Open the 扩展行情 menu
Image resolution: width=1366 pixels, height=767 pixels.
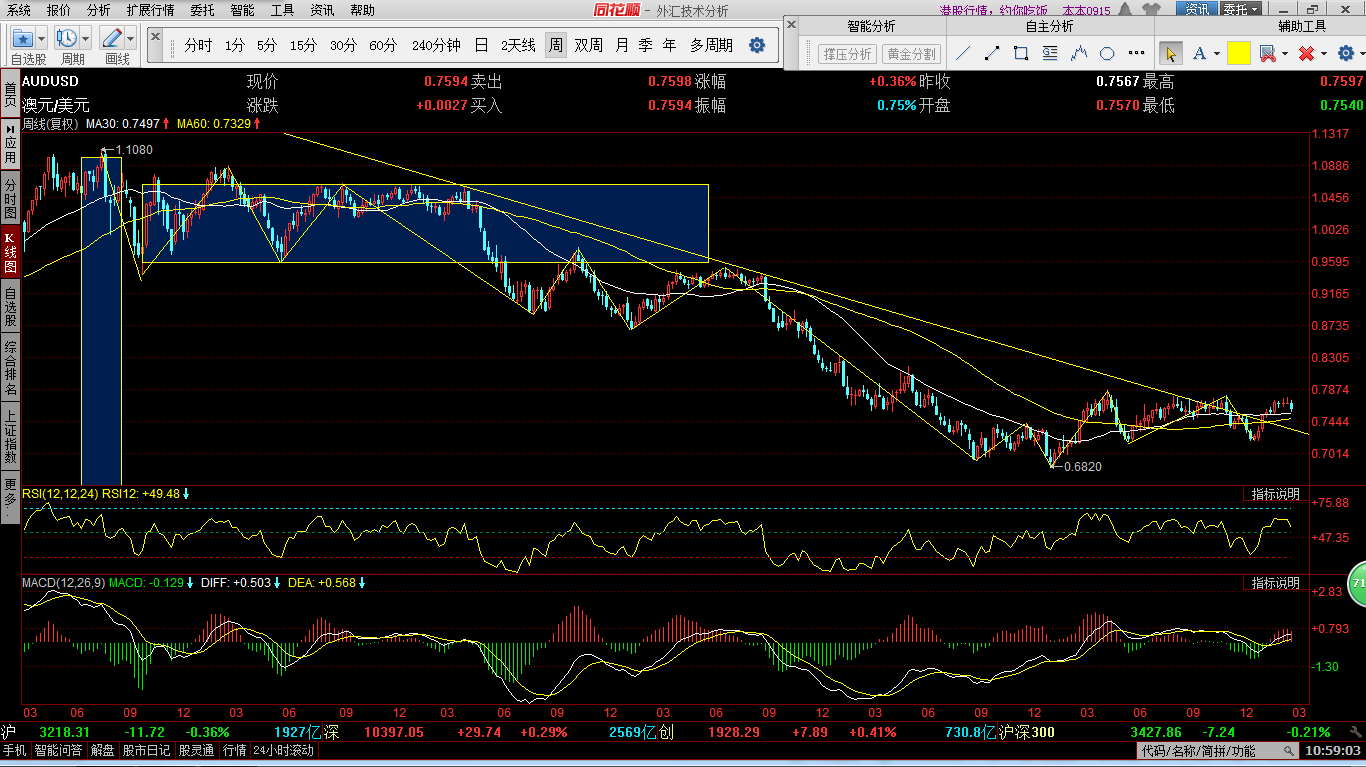click(150, 10)
